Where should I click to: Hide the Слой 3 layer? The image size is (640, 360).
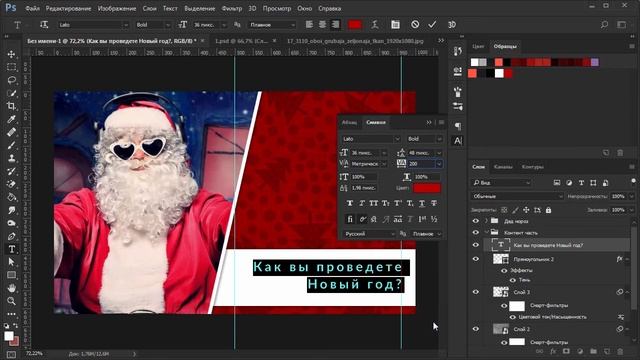tap(476, 292)
